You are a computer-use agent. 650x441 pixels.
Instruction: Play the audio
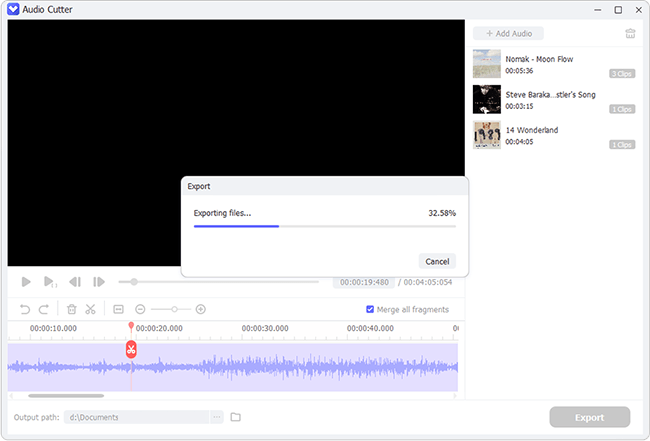[x=26, y=282]
